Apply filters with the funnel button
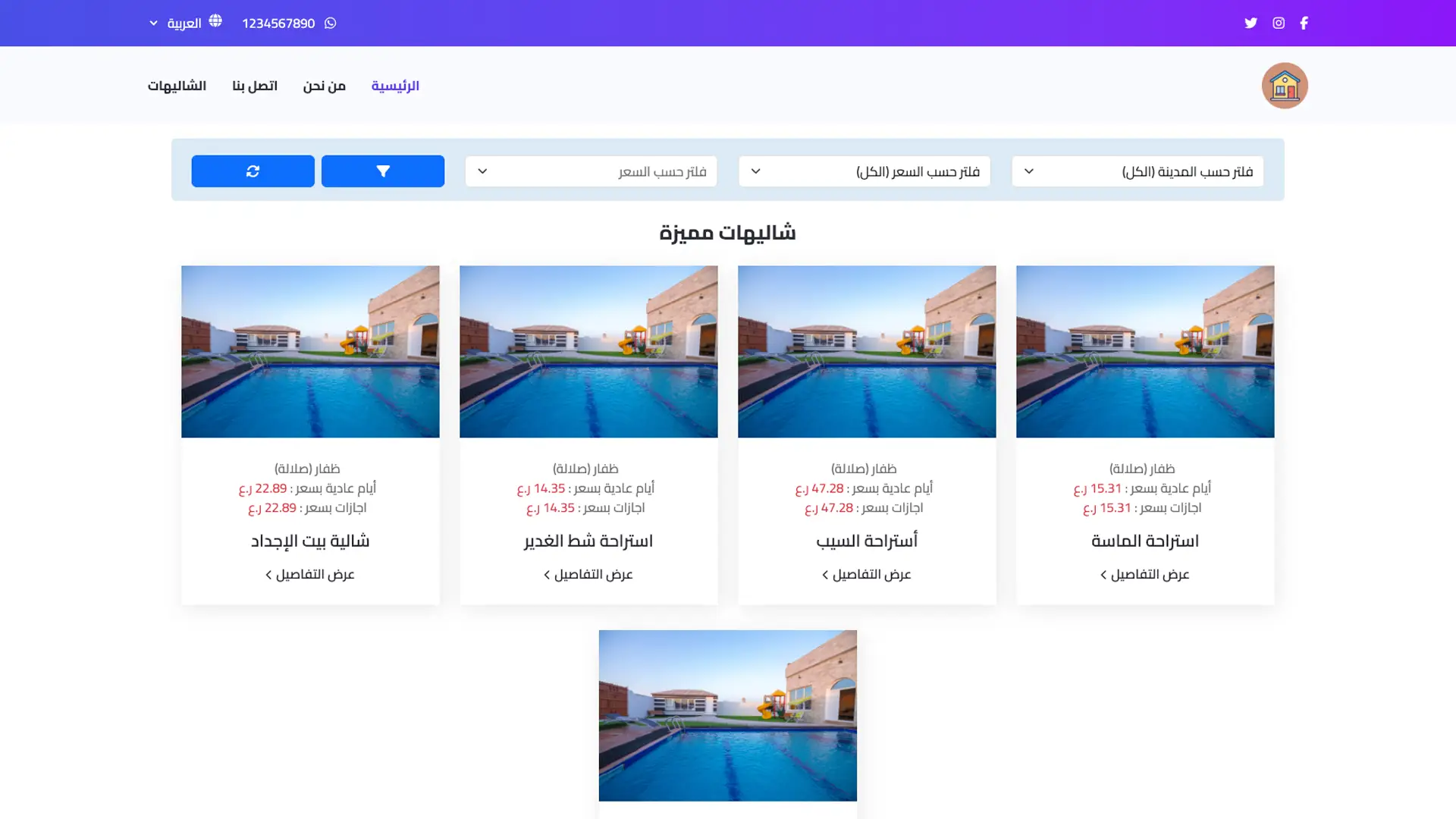Screen dimensions: 1456x819 pyautogui.click(x=383, y=171)
